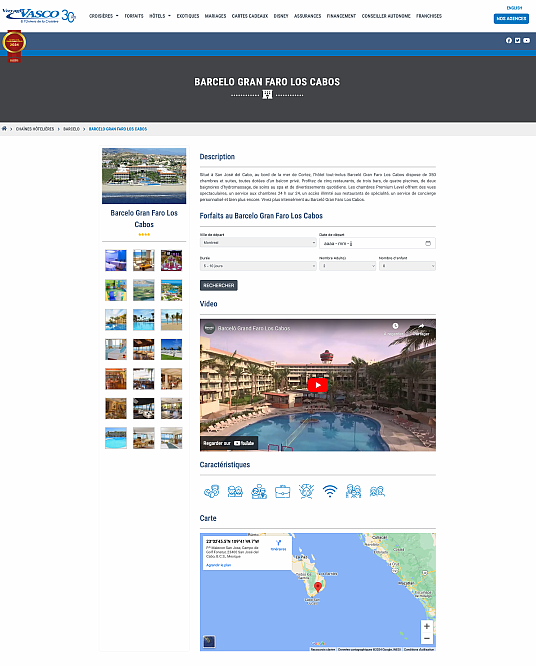Zoom in on the map
The image size is (536, 666).
point(426,626)
